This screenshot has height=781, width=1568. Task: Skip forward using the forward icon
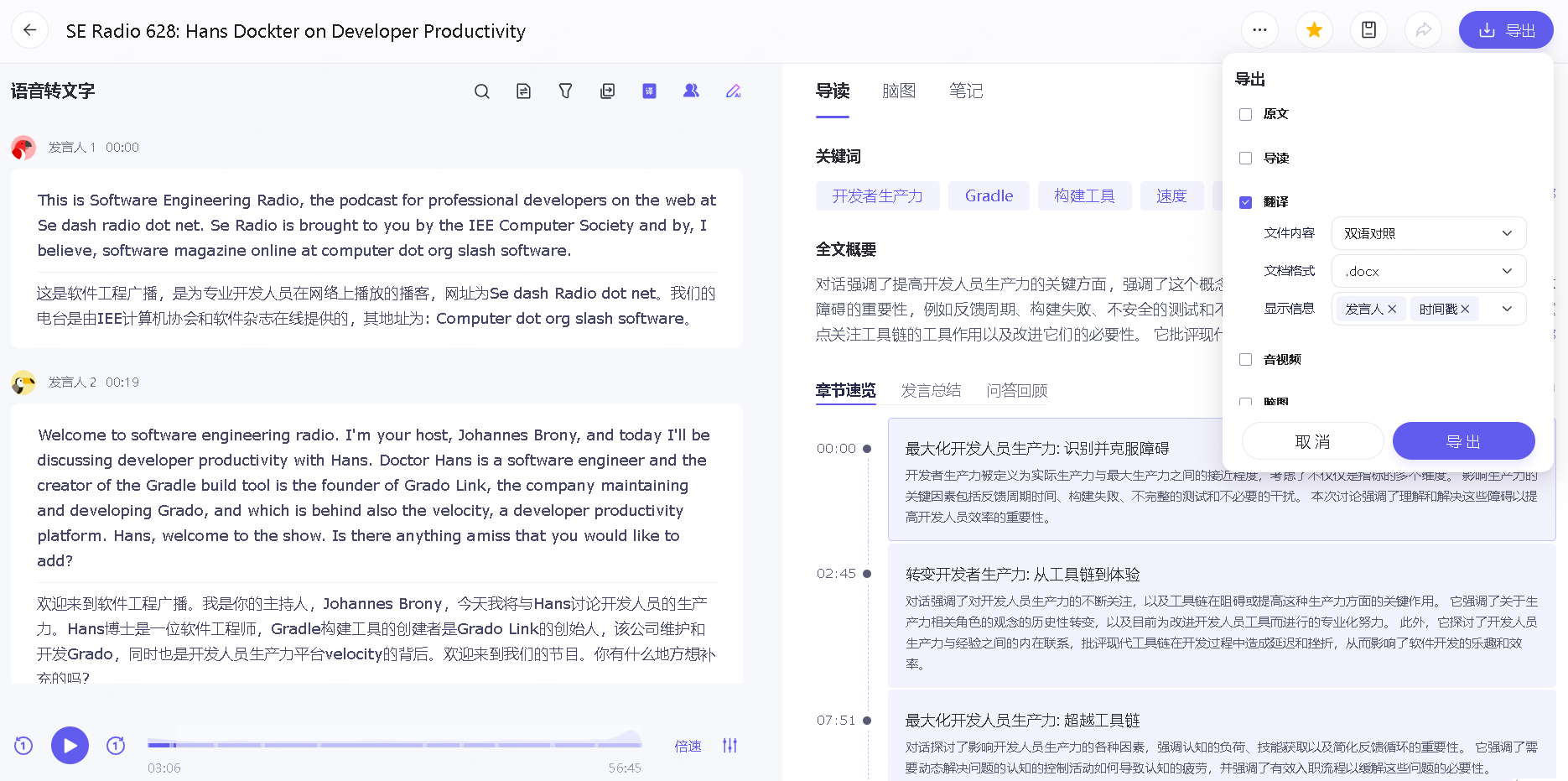pyautogui.click(x=116, y=745)
